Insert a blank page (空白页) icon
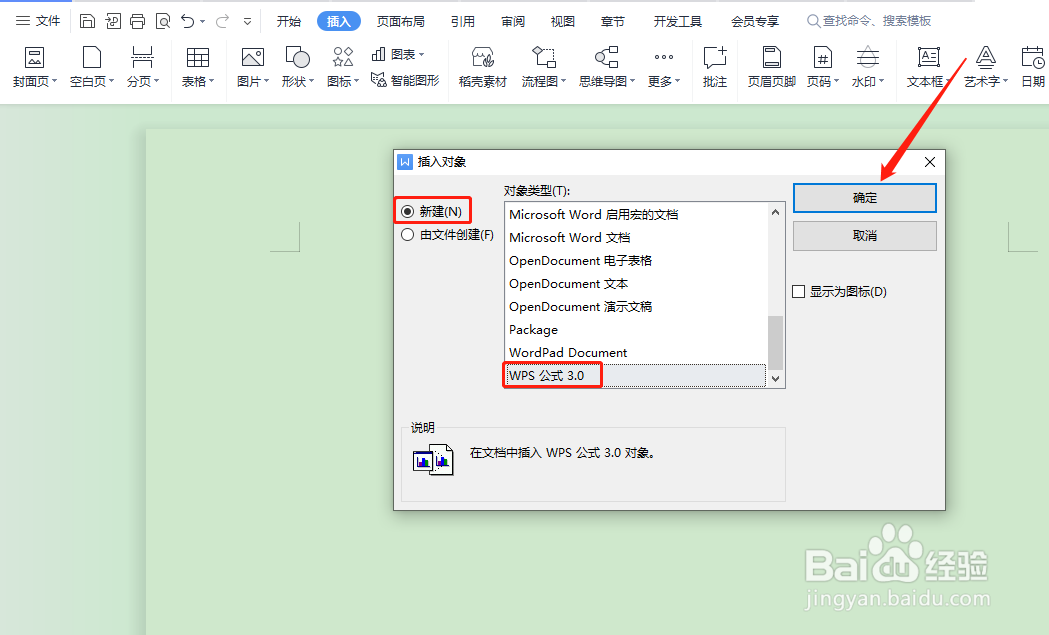This screenshot has width=1049, height=635. coord(92,58)
